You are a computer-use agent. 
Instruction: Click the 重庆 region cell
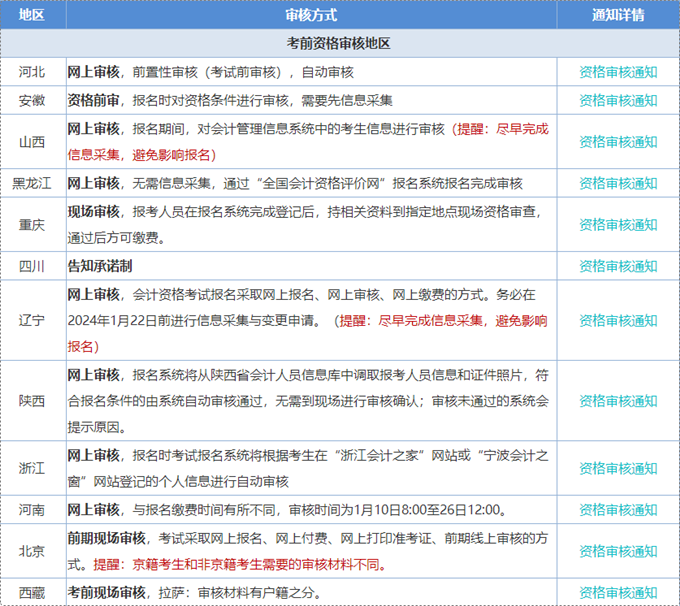point(32,225)
